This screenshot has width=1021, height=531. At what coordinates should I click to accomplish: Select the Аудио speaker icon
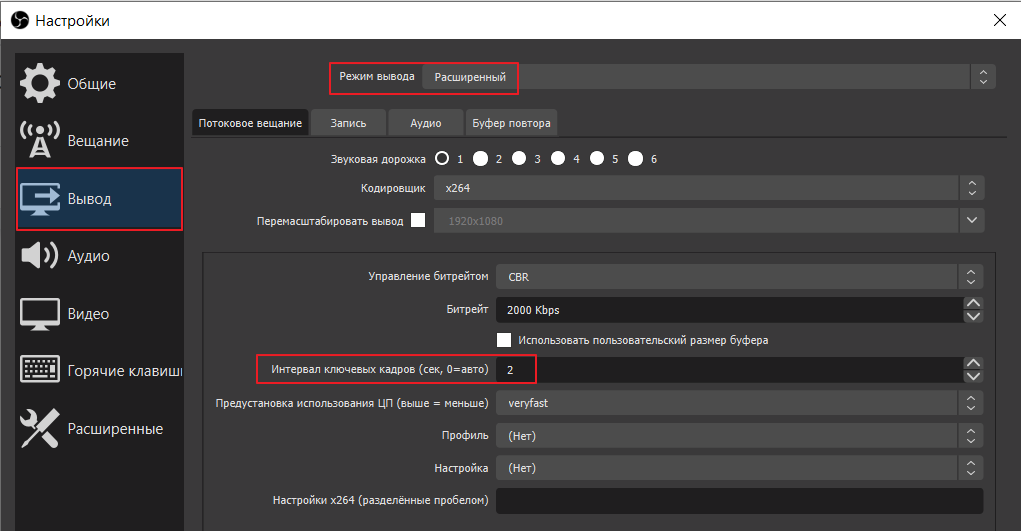tap(40, 256)
